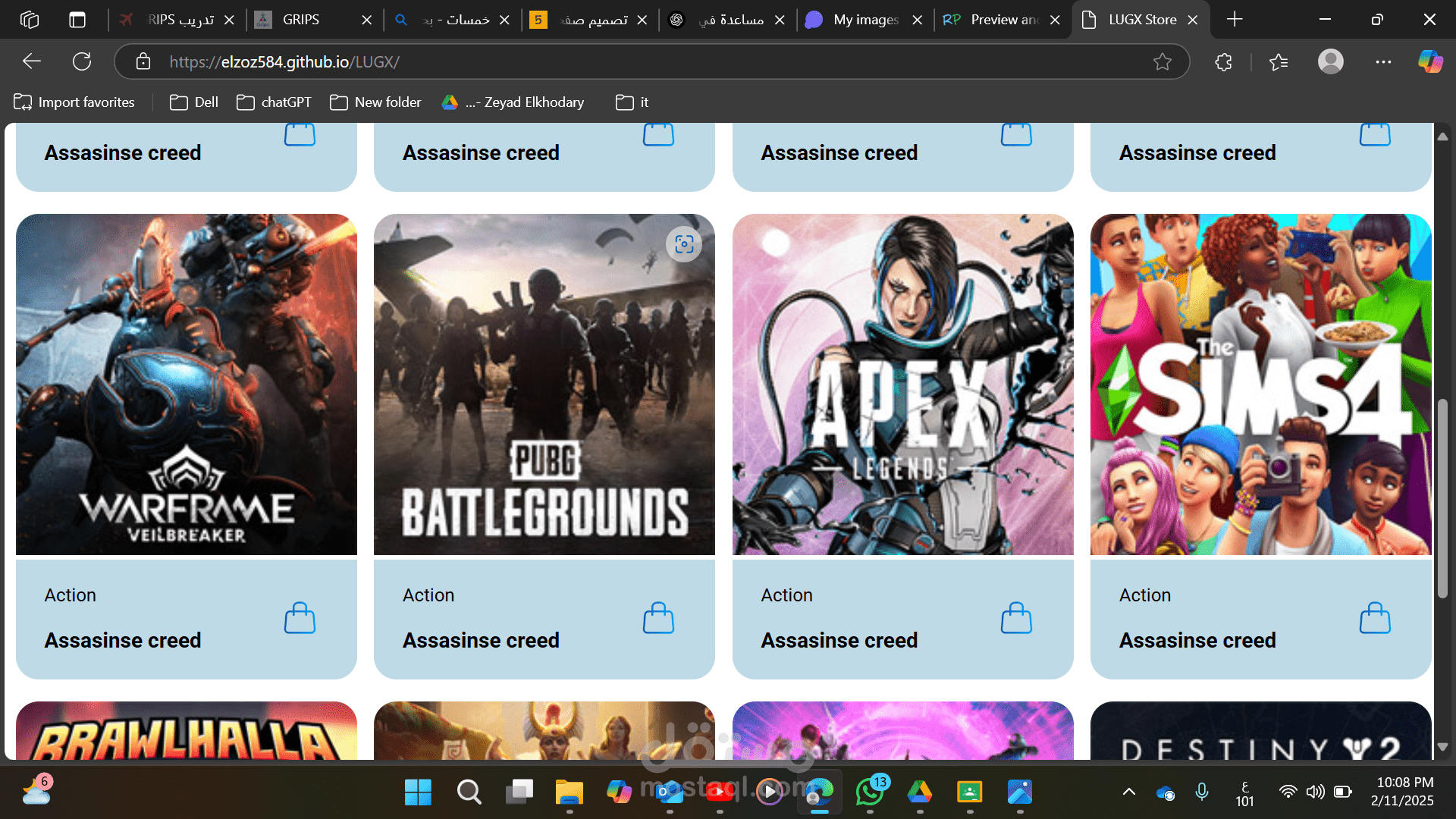Switch to the GRIPS tab
The width and height of the screenshot is (1456, 819).
(301, 20)
